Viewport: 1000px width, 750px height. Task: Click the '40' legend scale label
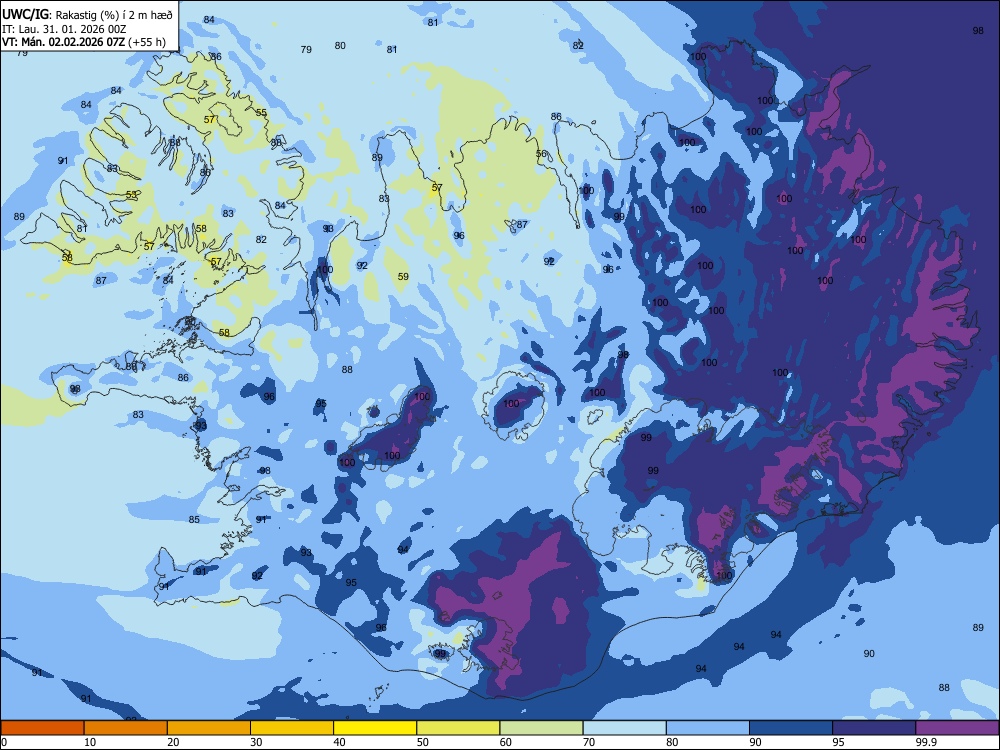[x=339, y=742]
